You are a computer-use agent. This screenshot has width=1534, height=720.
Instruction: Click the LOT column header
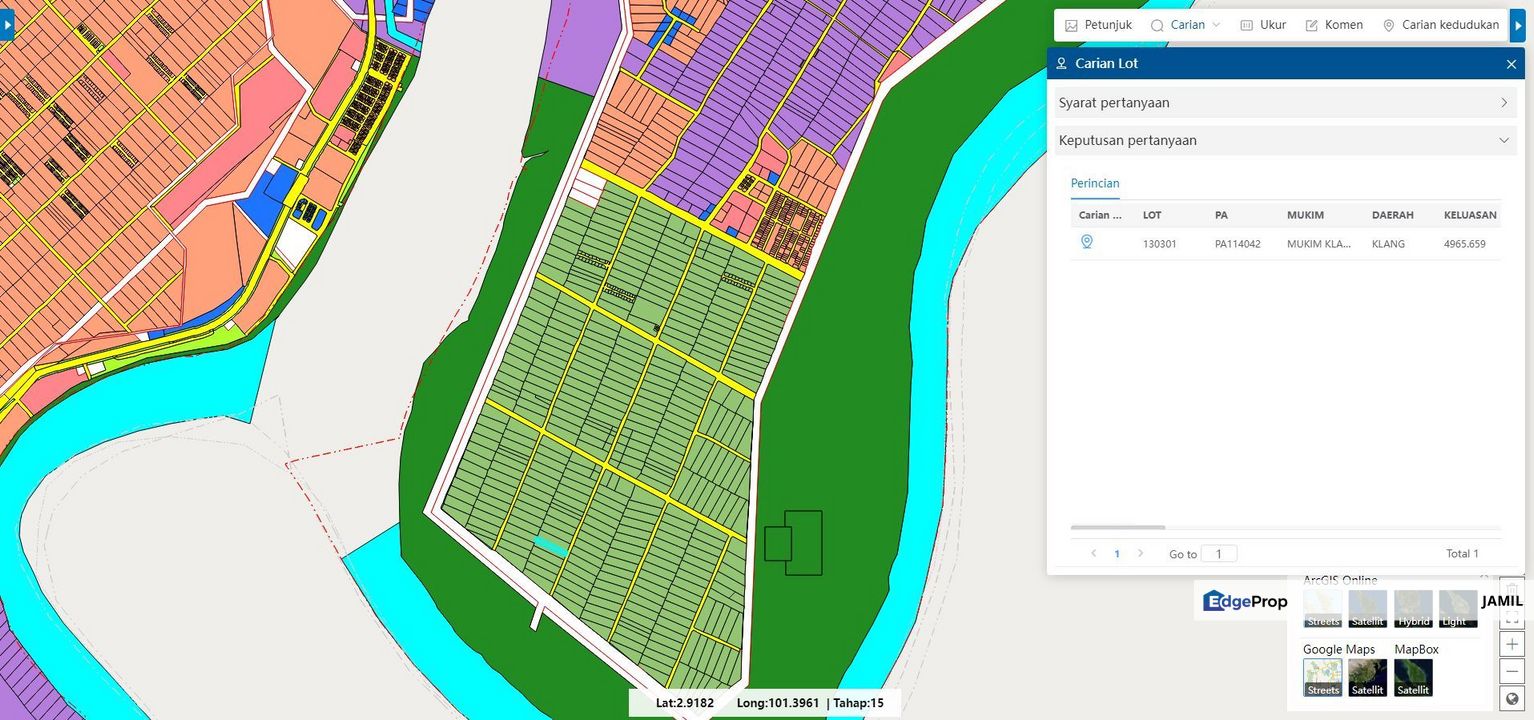1152,215
